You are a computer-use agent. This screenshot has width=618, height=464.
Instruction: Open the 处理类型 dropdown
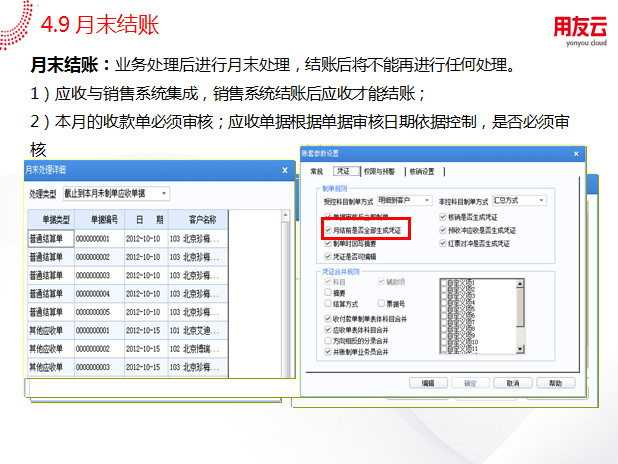pos(164,194)
